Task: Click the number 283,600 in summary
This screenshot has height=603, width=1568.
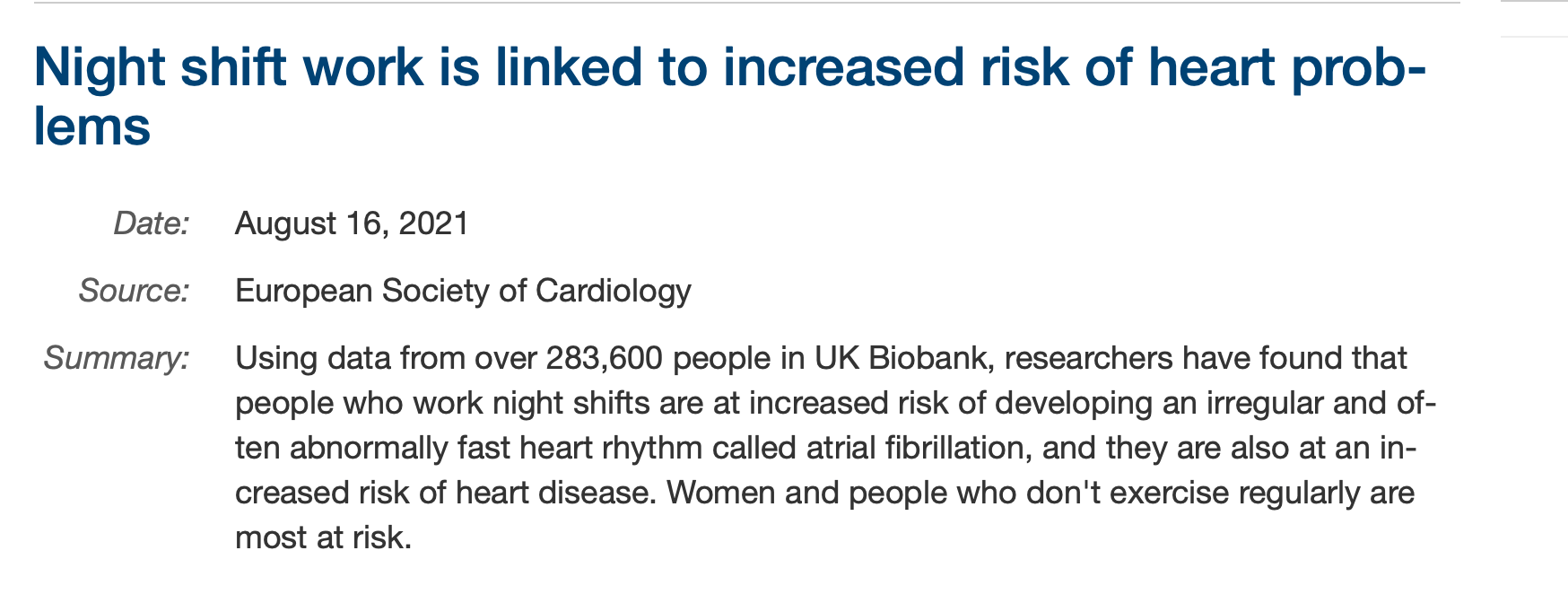Action: (604, 359)
